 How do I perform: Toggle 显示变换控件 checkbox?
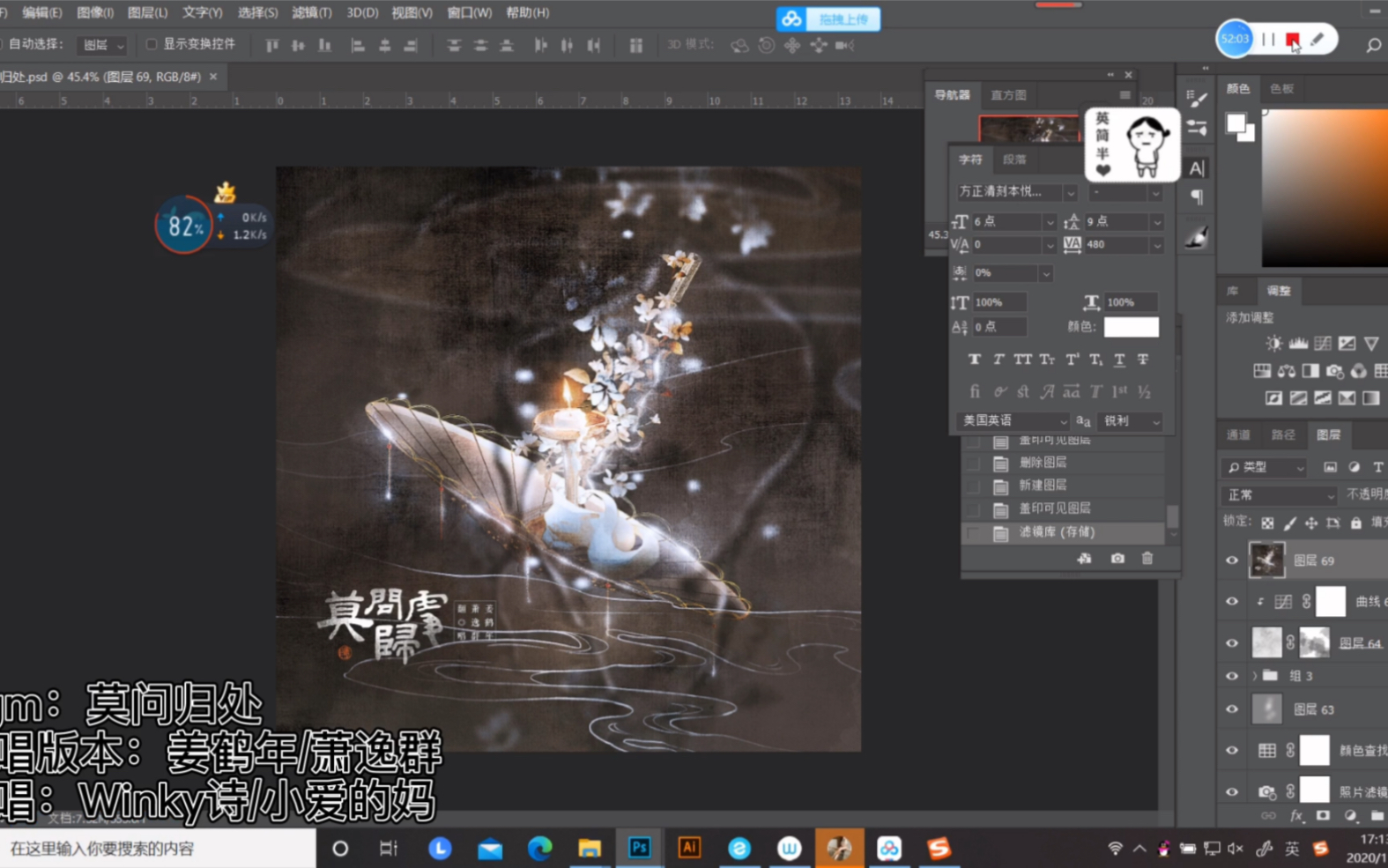pyautogui.click(x=151, y=44)
